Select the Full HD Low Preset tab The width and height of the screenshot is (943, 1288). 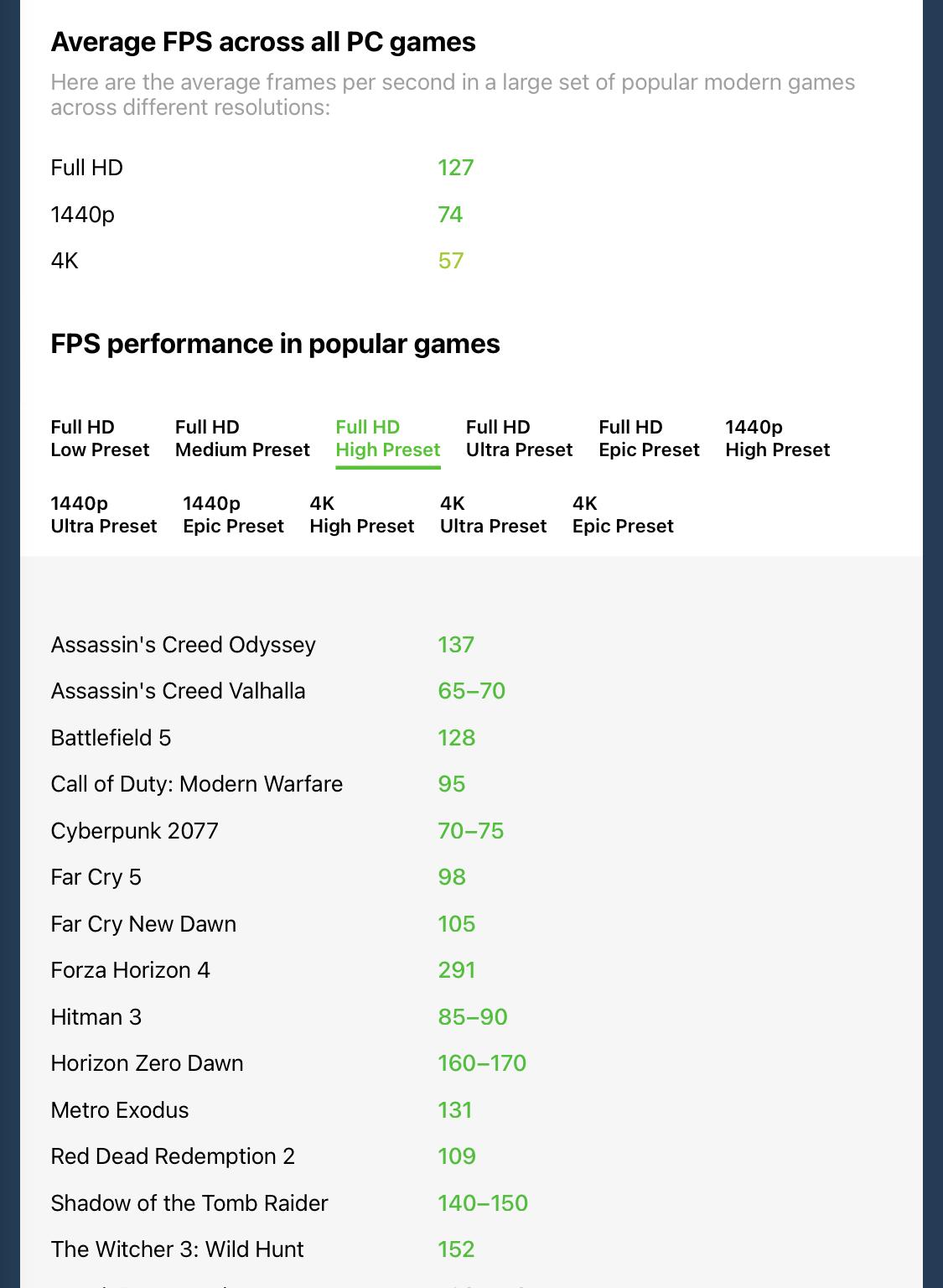click(x=100, y=439)
